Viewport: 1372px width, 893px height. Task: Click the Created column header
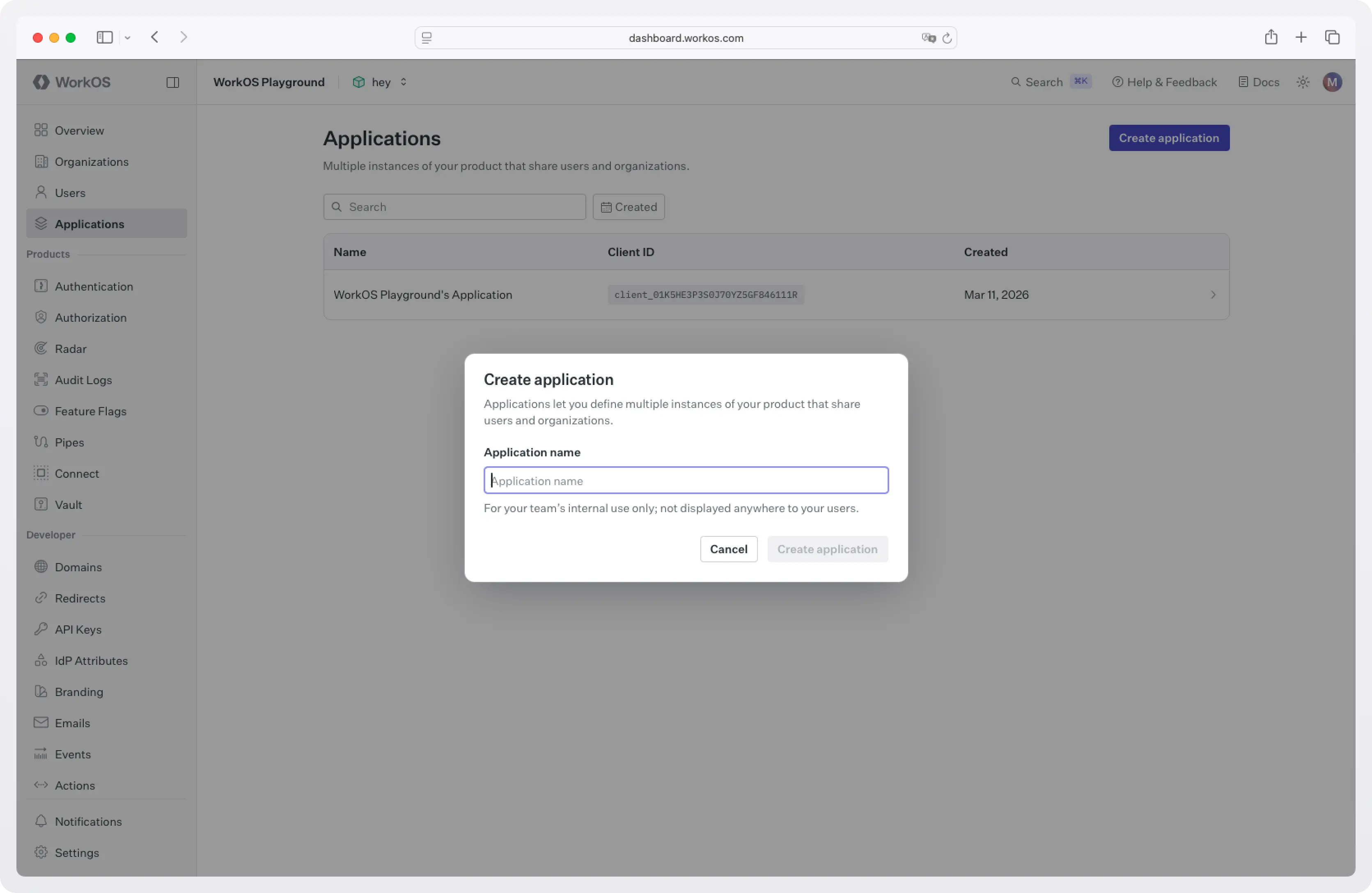(x=986, y=252)
